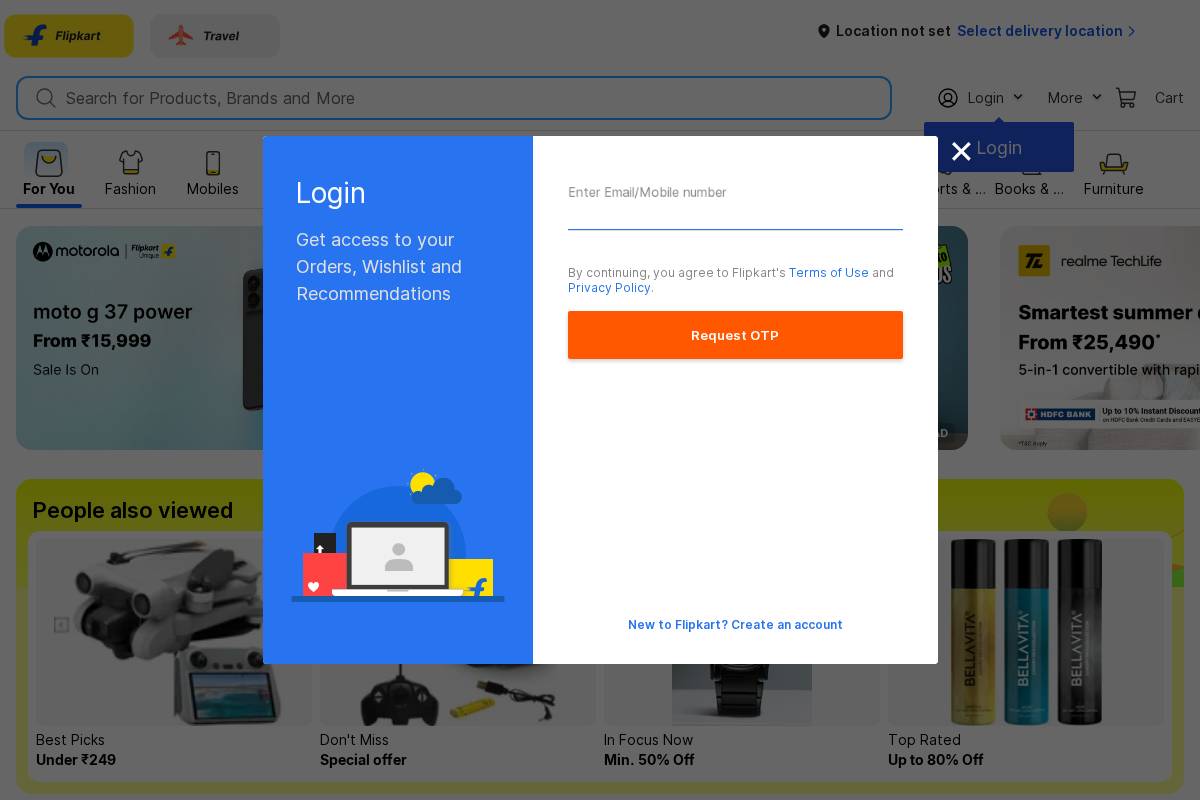The image size is (1200, 800).
Task: Click the Login tooltip label behind dialog
Action: click(999, 148)
